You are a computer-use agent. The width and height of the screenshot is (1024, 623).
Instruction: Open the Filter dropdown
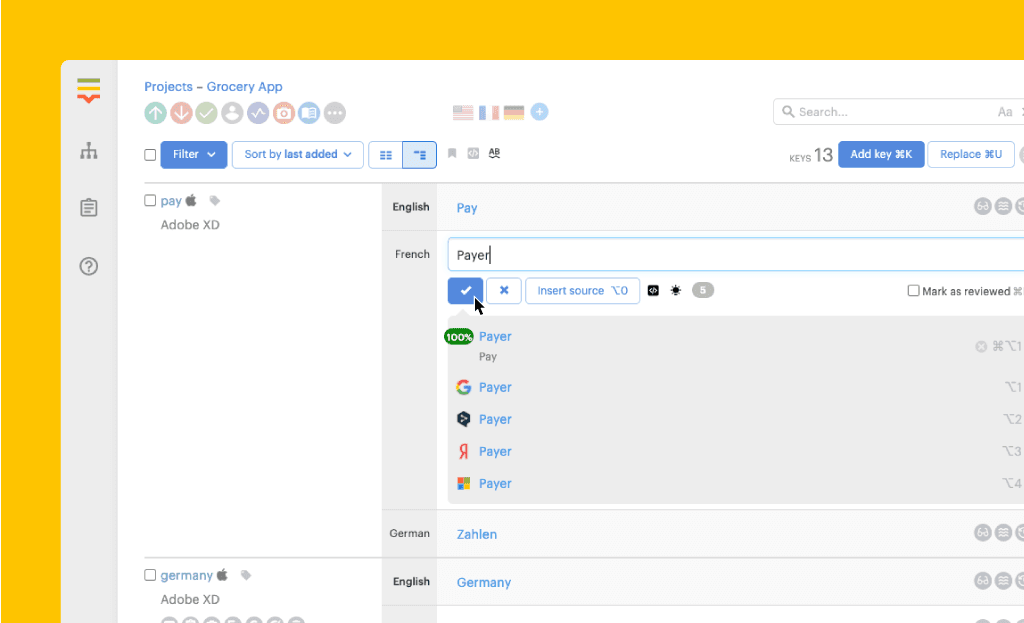(194, 155)
